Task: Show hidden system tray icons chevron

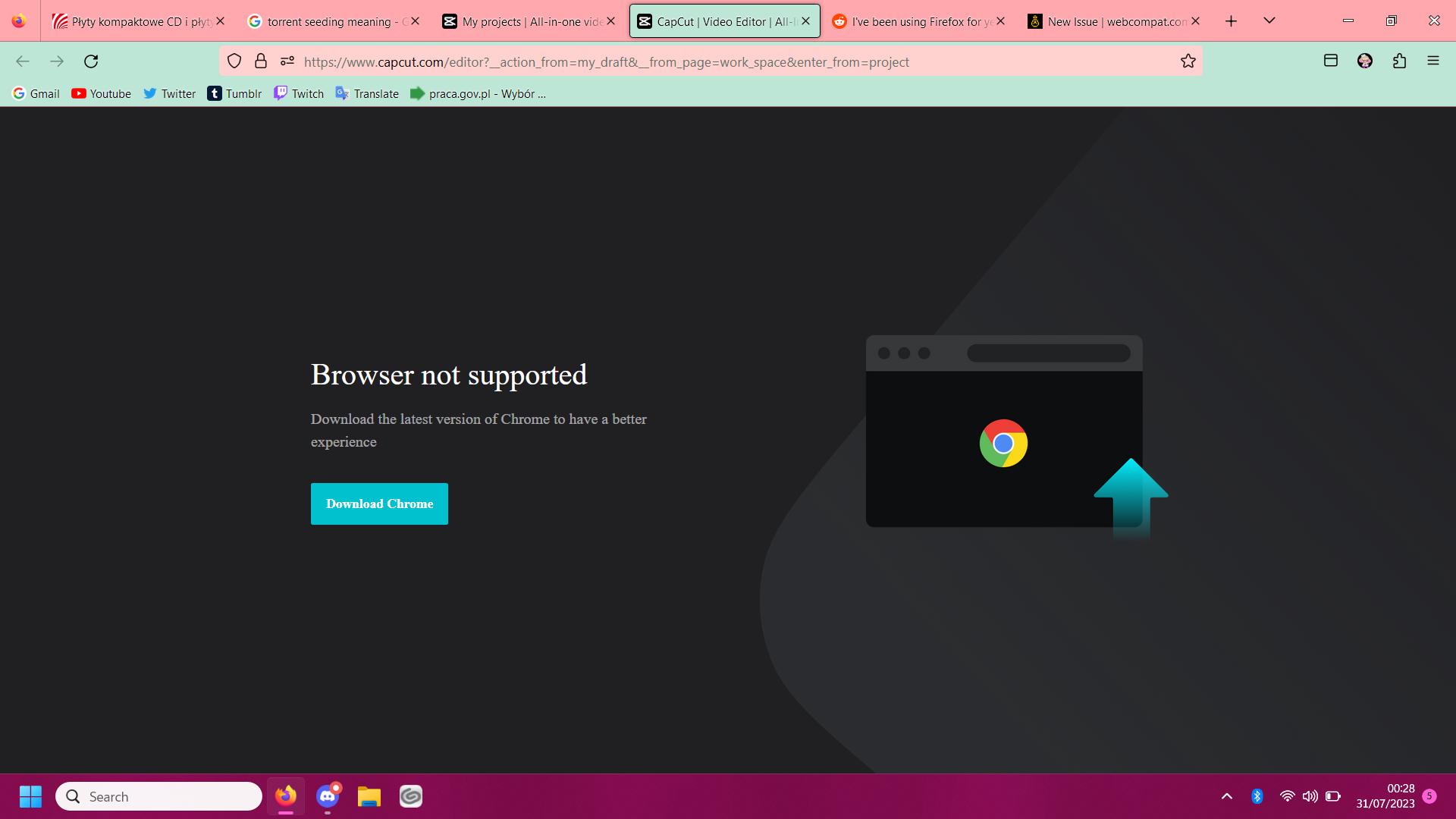Action: pos(1226,796)
